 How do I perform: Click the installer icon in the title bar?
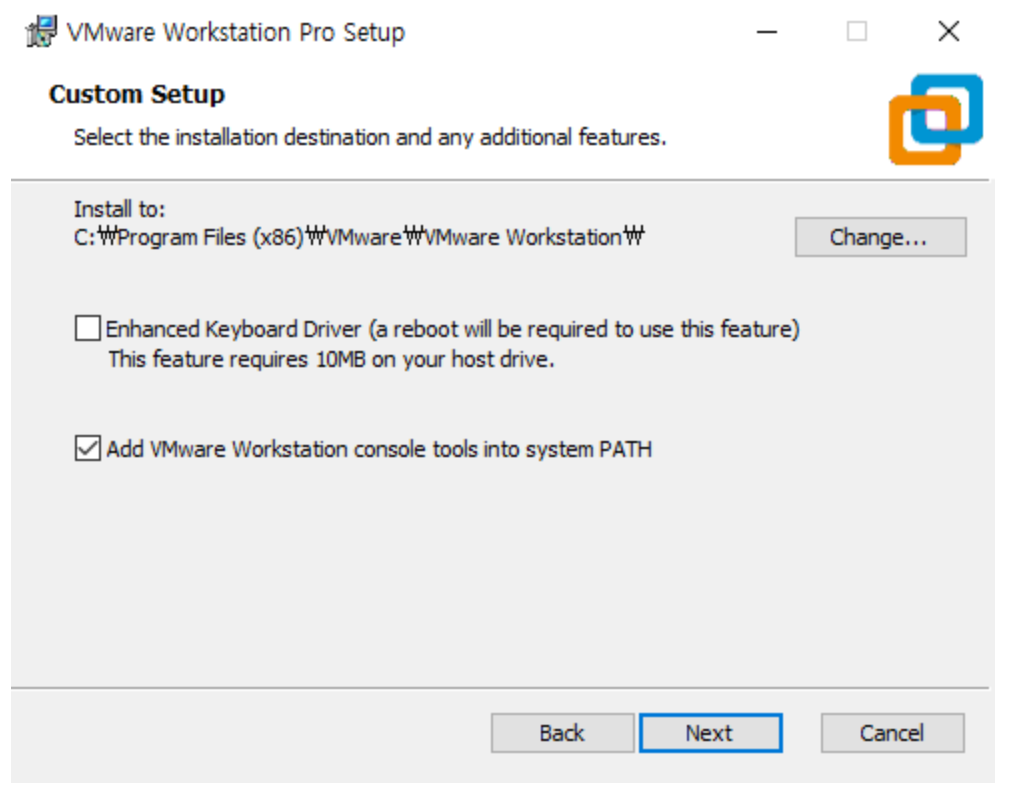pos(42,32)
